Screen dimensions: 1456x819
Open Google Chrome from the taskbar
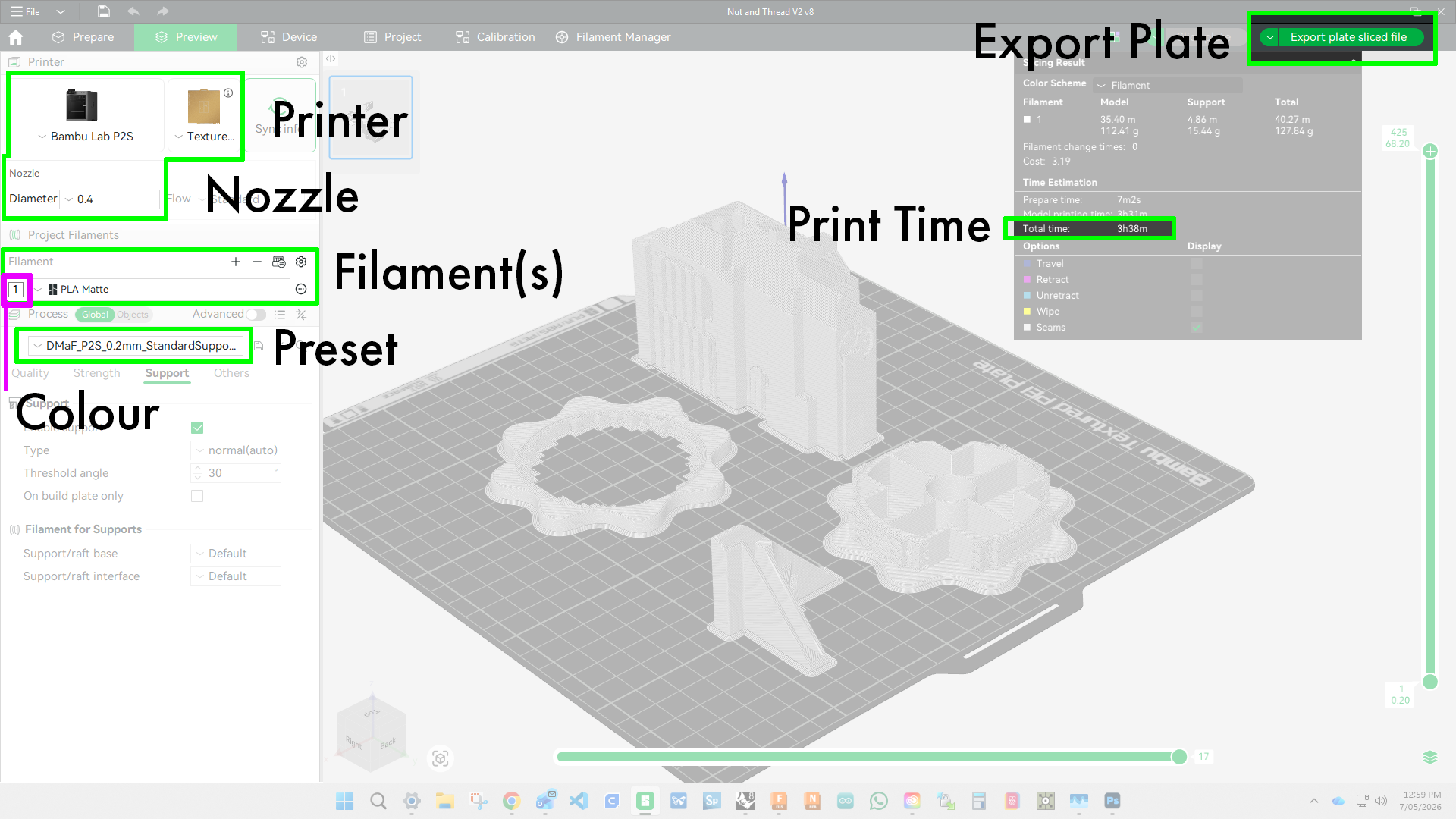point(512,801)
